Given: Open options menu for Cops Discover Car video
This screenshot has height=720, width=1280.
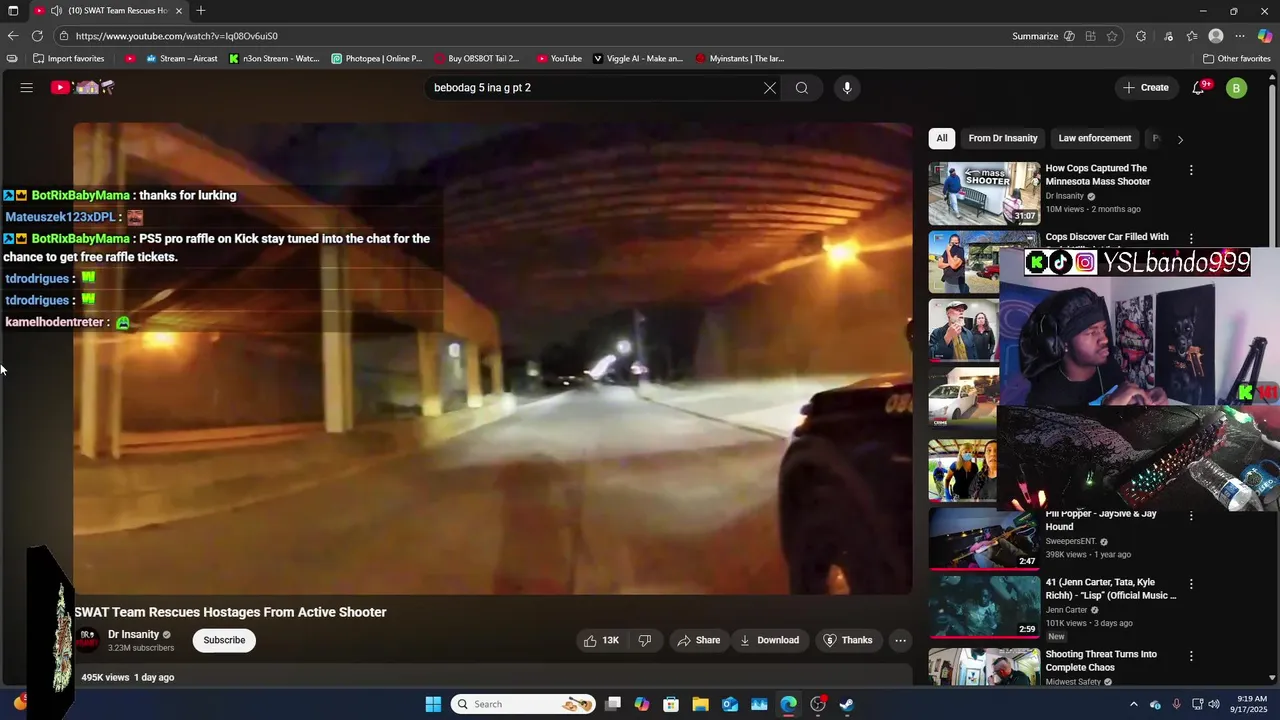Looking at the screenshot, I should pos(1191,239).
